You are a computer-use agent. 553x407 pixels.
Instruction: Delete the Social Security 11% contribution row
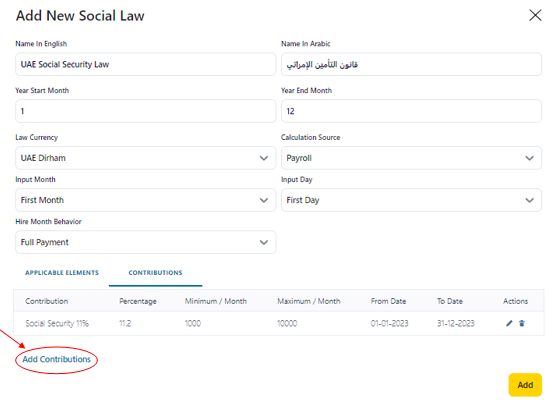tap(522, 323)
